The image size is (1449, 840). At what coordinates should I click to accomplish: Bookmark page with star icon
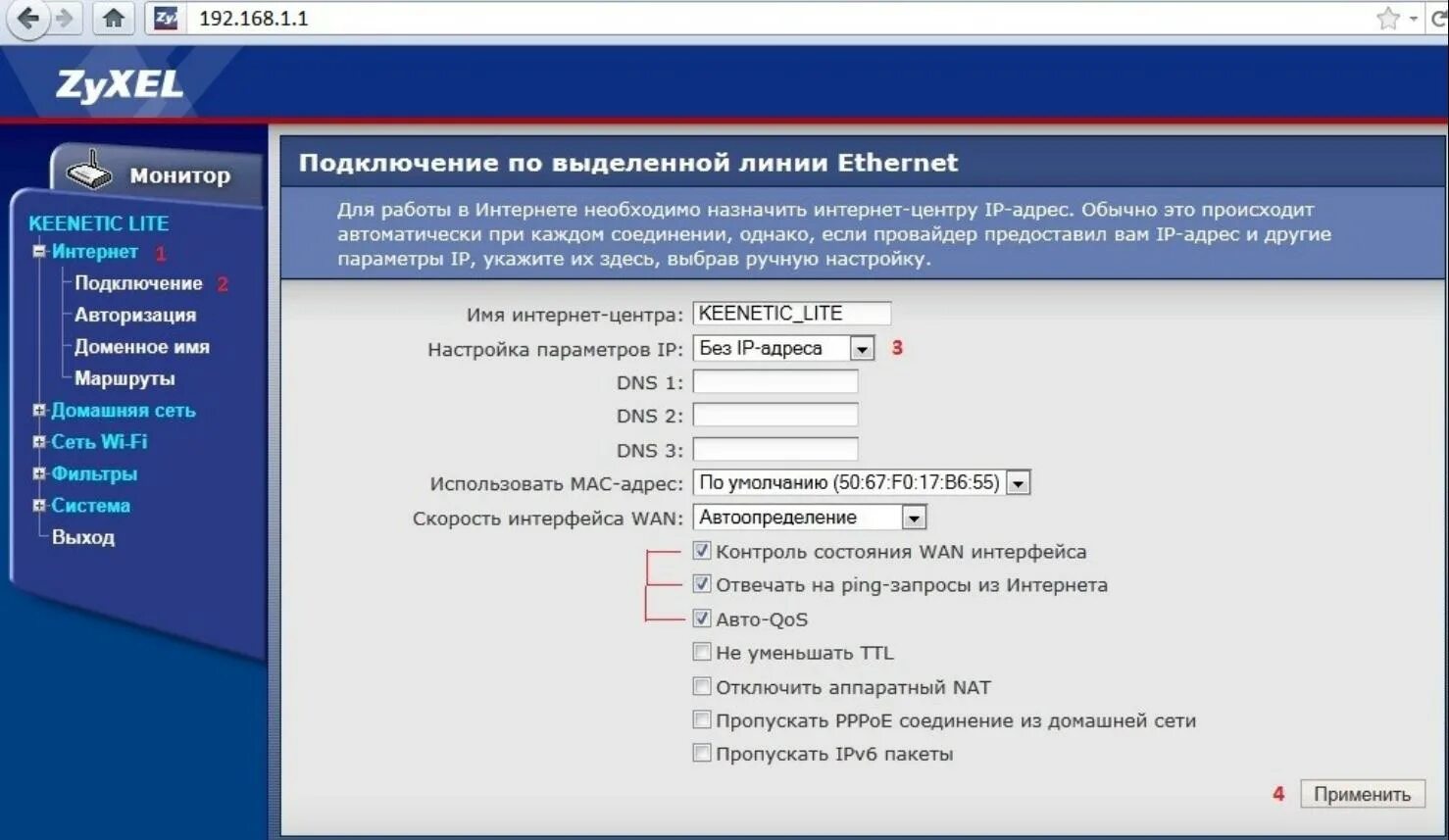pyautogui.click(x=1387, y=19)
